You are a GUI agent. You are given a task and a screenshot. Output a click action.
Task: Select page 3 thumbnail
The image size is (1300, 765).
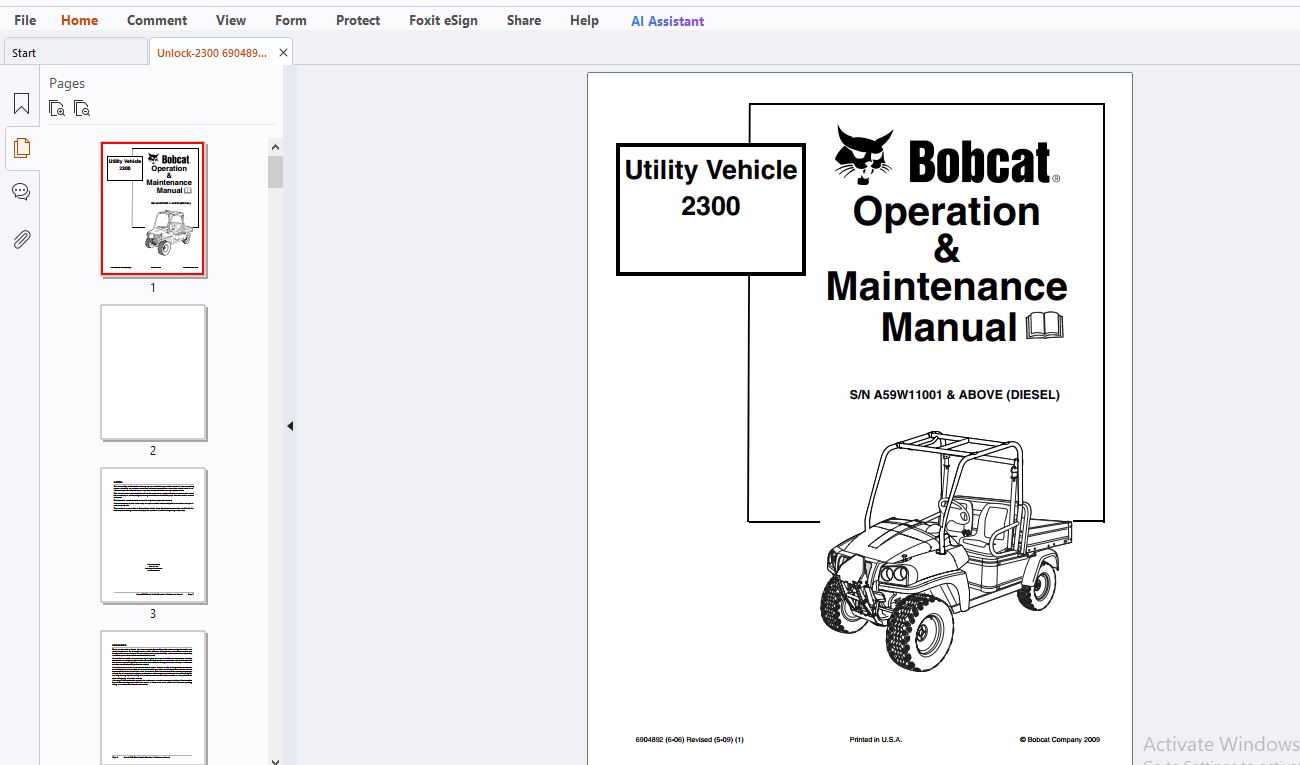pyautogui.click(x=153, y=535)
